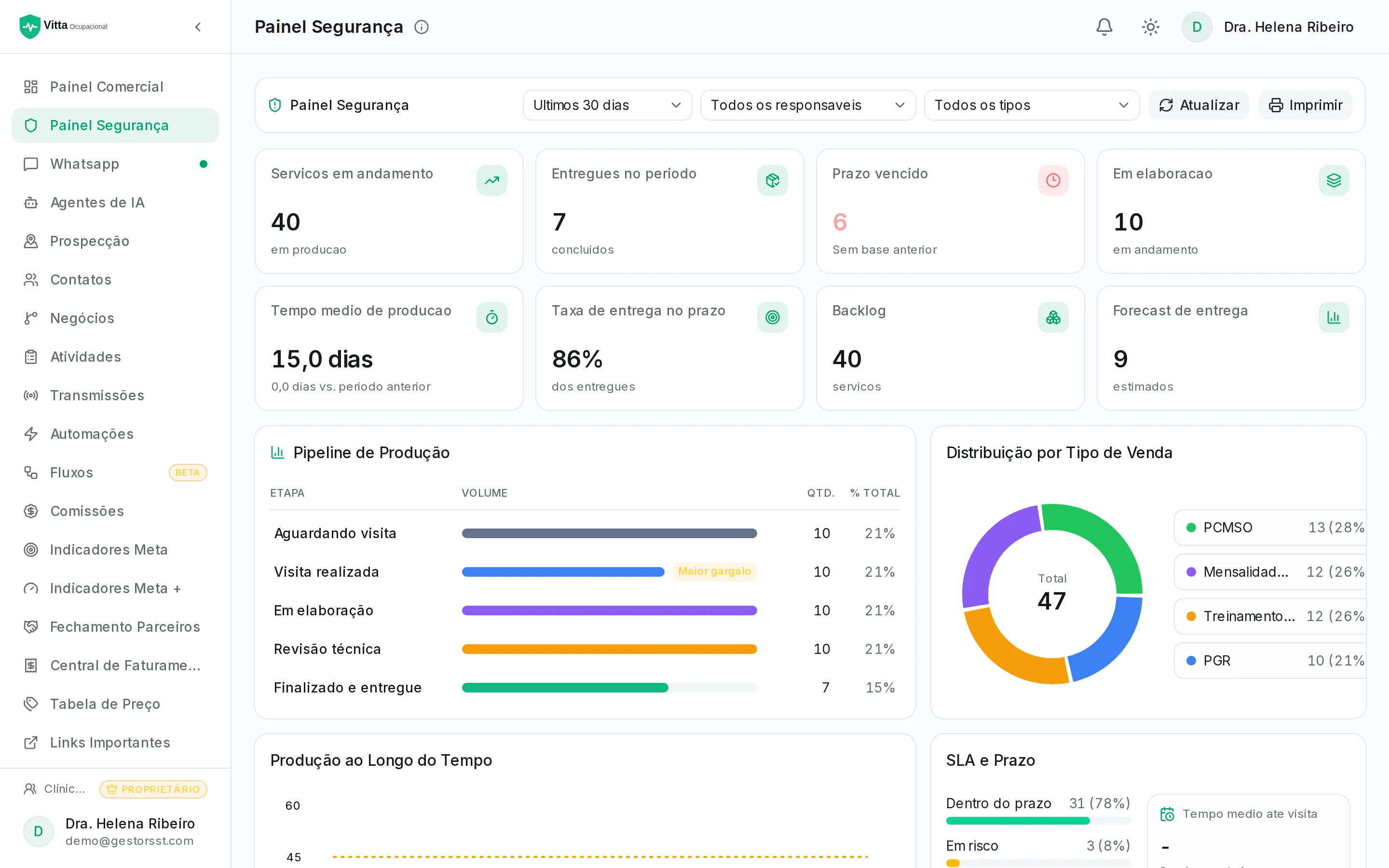Viewport: 1389px width, 868px height.
Task: Toggle the light/dark theme sun icon
Action: (x=1150, y=27)
